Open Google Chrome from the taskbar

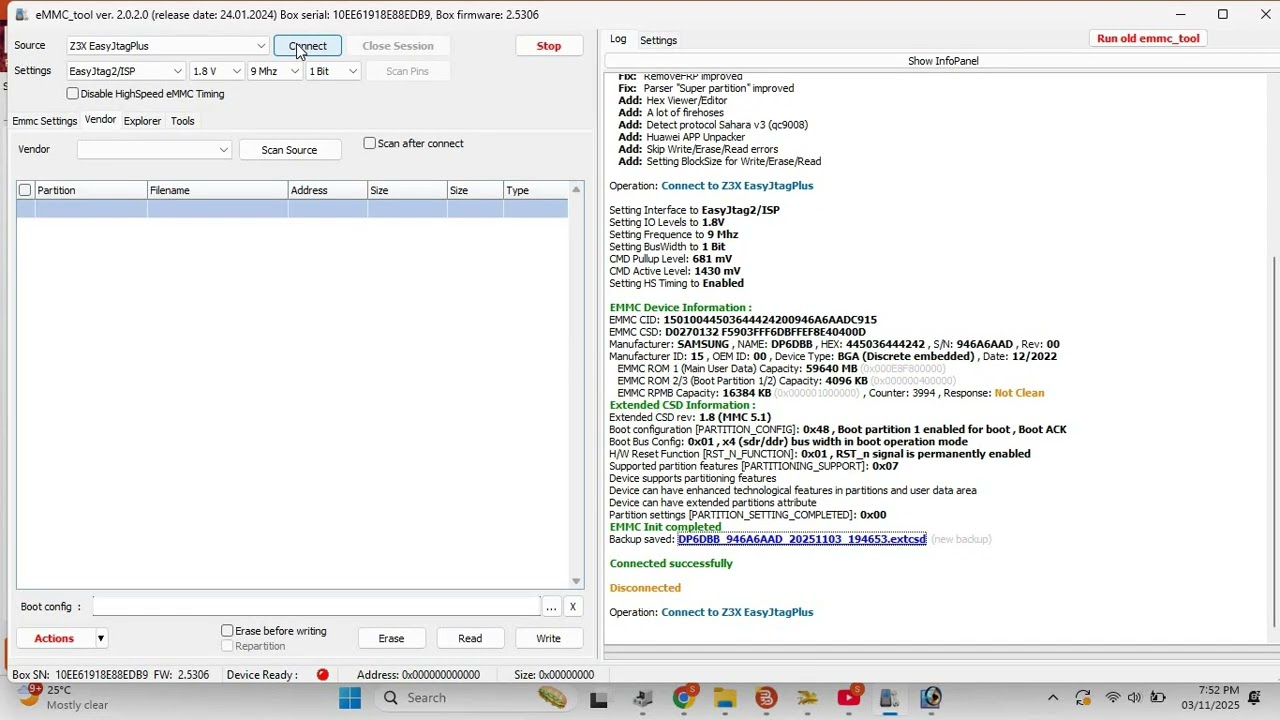click(x=683, y=698)
